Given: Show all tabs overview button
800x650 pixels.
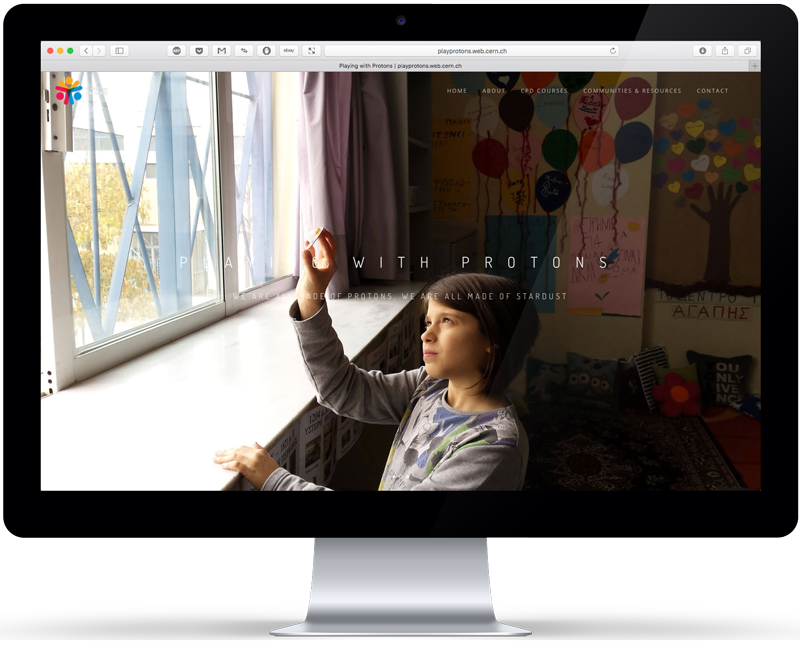Looking at the screenshot, I should [x=747, y=50].
